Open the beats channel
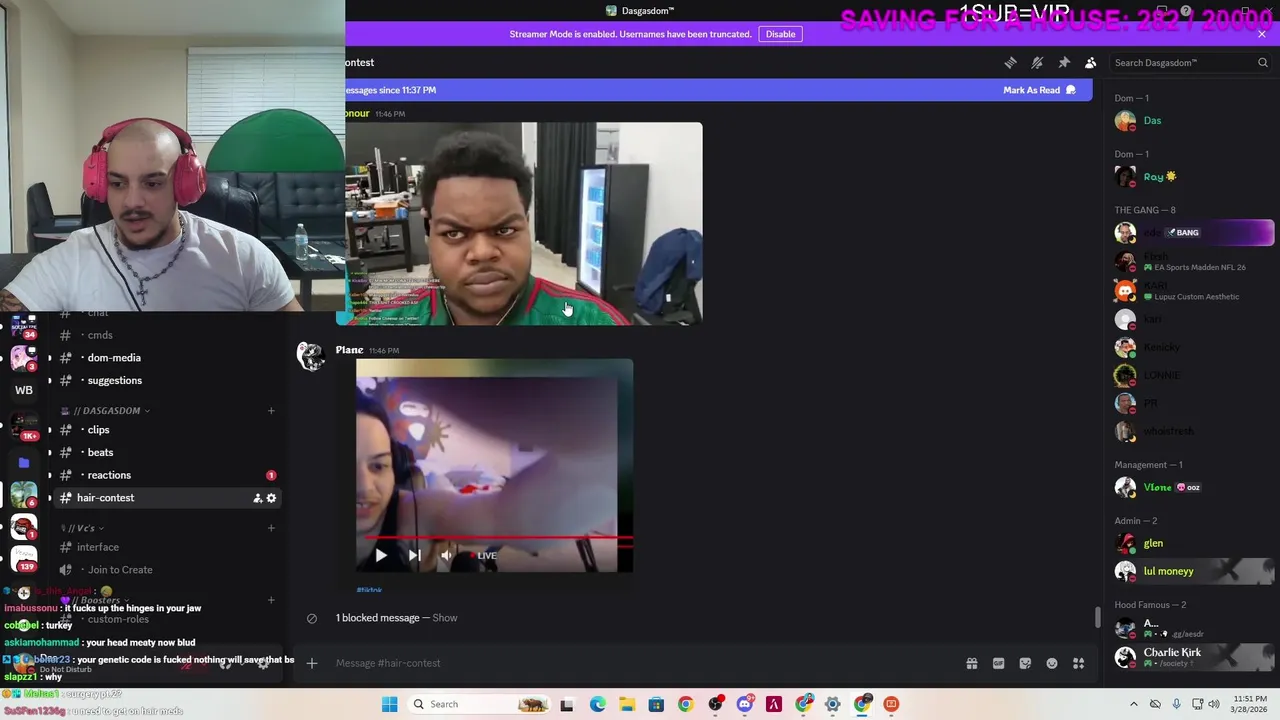The height and width of the screenshot is (720, 1280). pyautogui.click(x=100, y=453)
